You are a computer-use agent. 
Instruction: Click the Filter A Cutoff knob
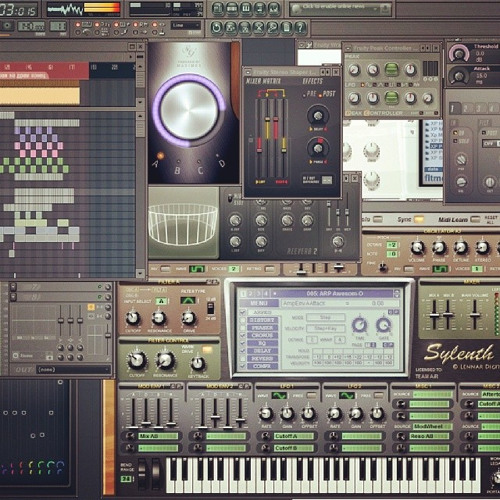133,318
